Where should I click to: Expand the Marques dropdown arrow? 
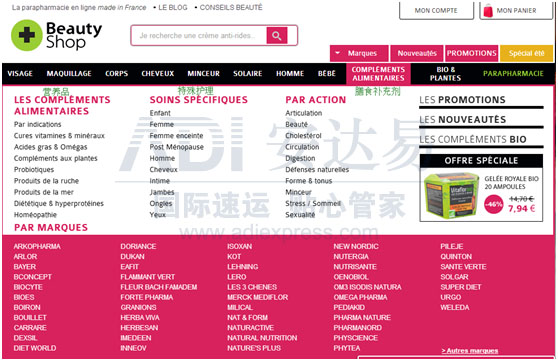click(x=337, y=53)
